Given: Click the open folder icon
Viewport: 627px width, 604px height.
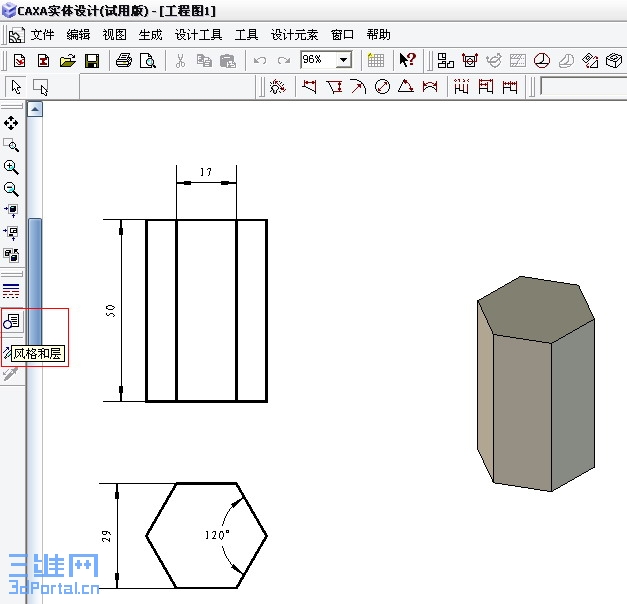Looking at the screenshot, I should (x=68, y=61).
